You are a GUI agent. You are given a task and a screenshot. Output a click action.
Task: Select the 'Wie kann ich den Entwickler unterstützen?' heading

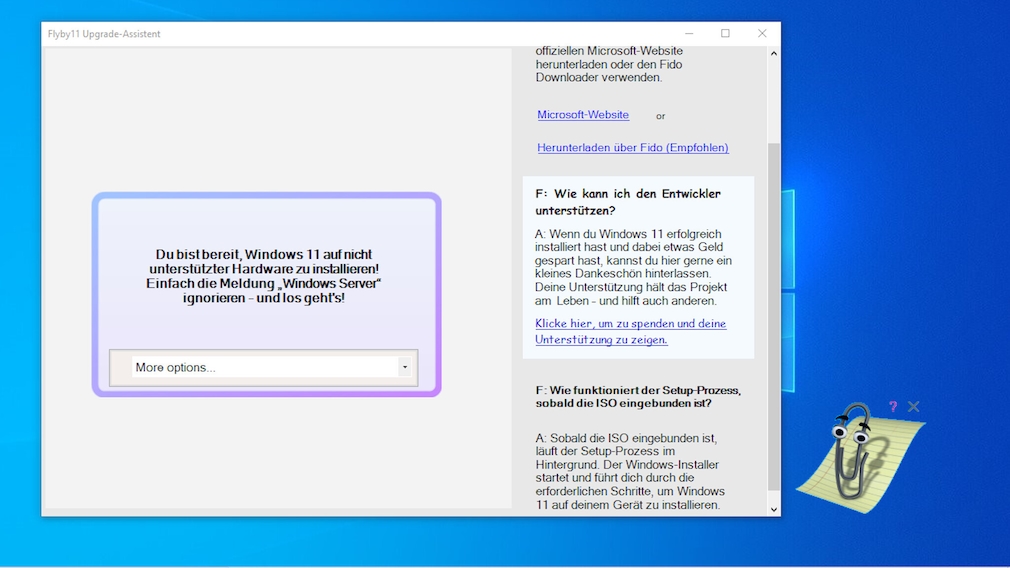click(x=627, y=202)
